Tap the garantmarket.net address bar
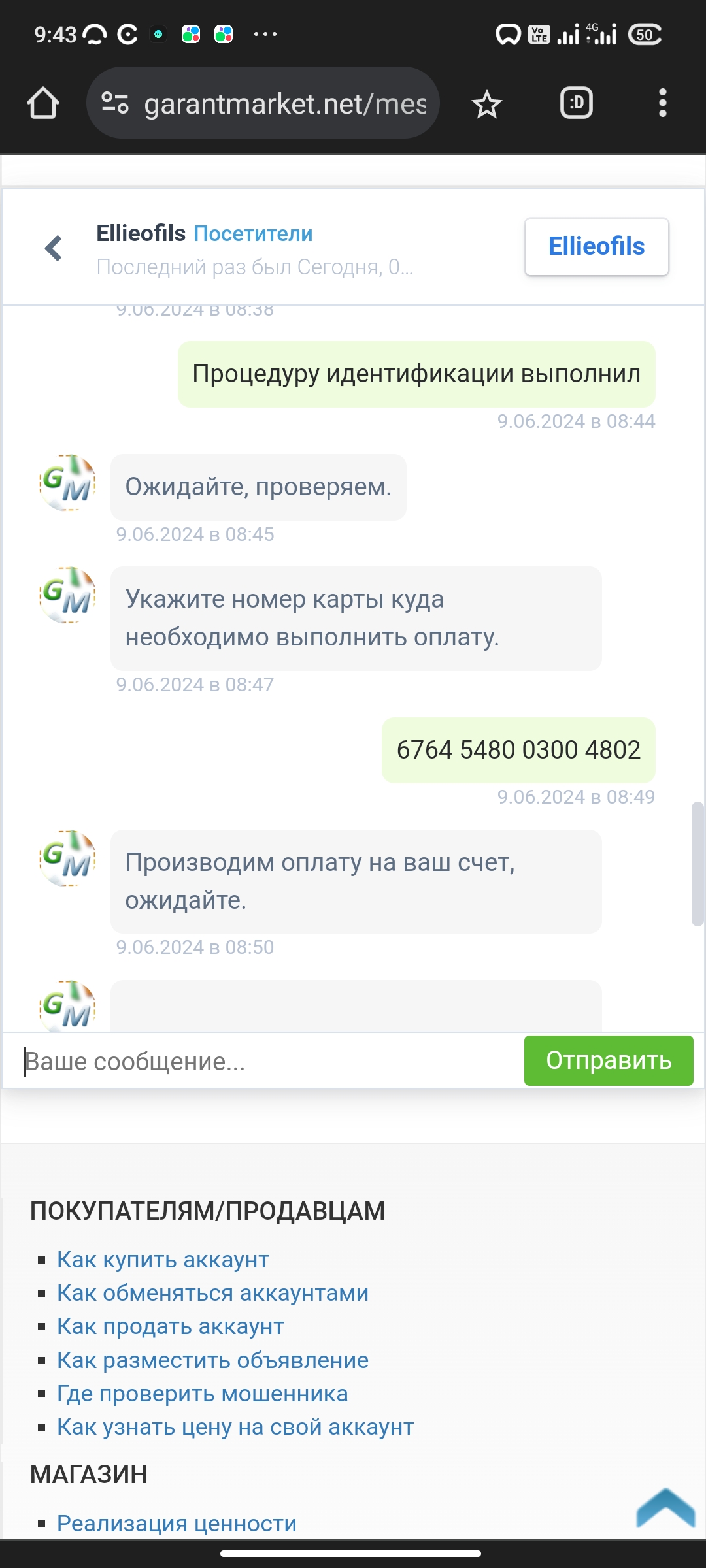 tap(263, 103)
